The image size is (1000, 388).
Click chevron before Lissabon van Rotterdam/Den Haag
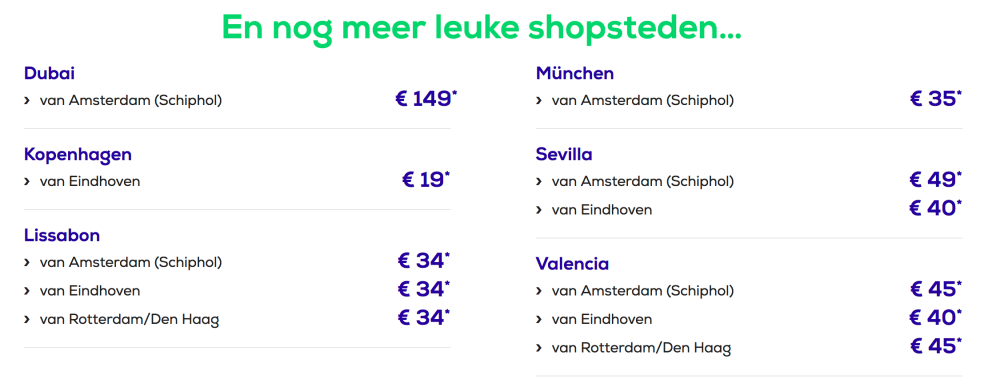[27, 318]
